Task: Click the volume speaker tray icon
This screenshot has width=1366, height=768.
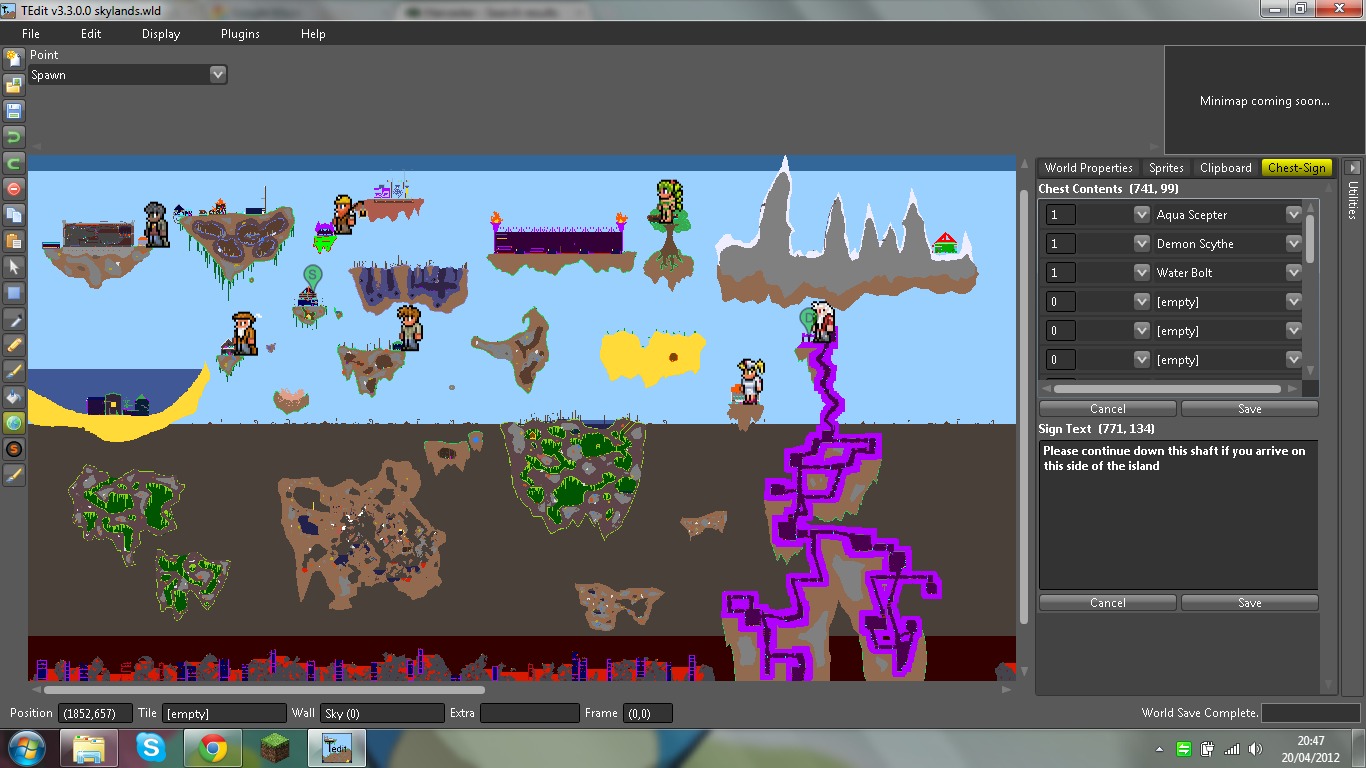Action: coord(1255,749)
